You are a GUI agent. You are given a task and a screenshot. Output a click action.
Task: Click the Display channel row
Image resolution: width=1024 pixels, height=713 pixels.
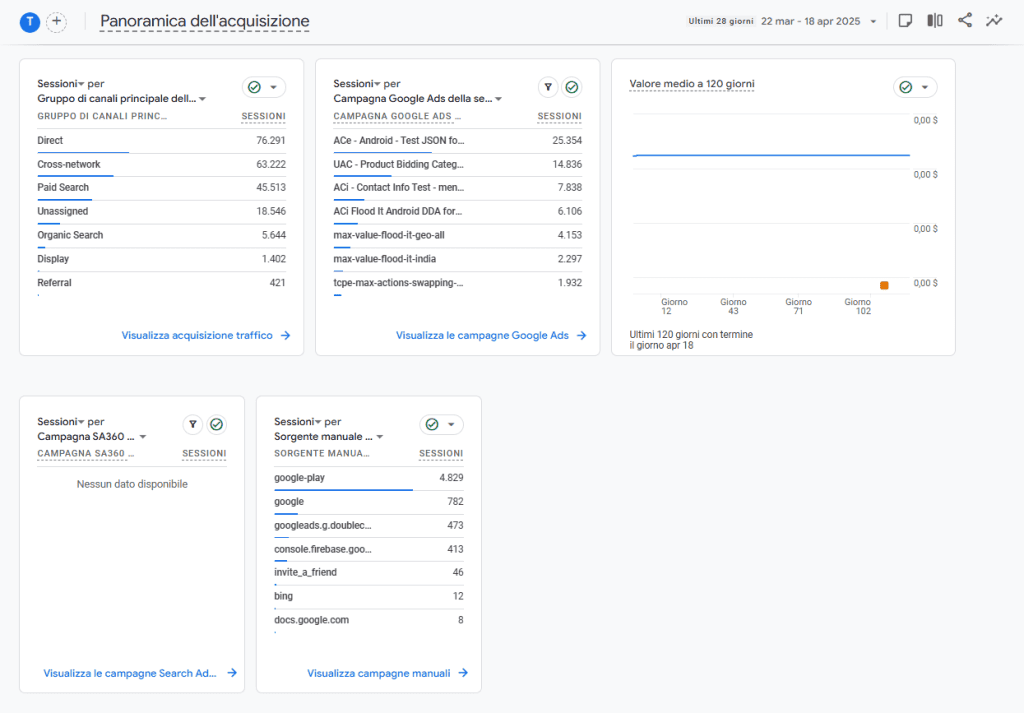tap(161, 259)
